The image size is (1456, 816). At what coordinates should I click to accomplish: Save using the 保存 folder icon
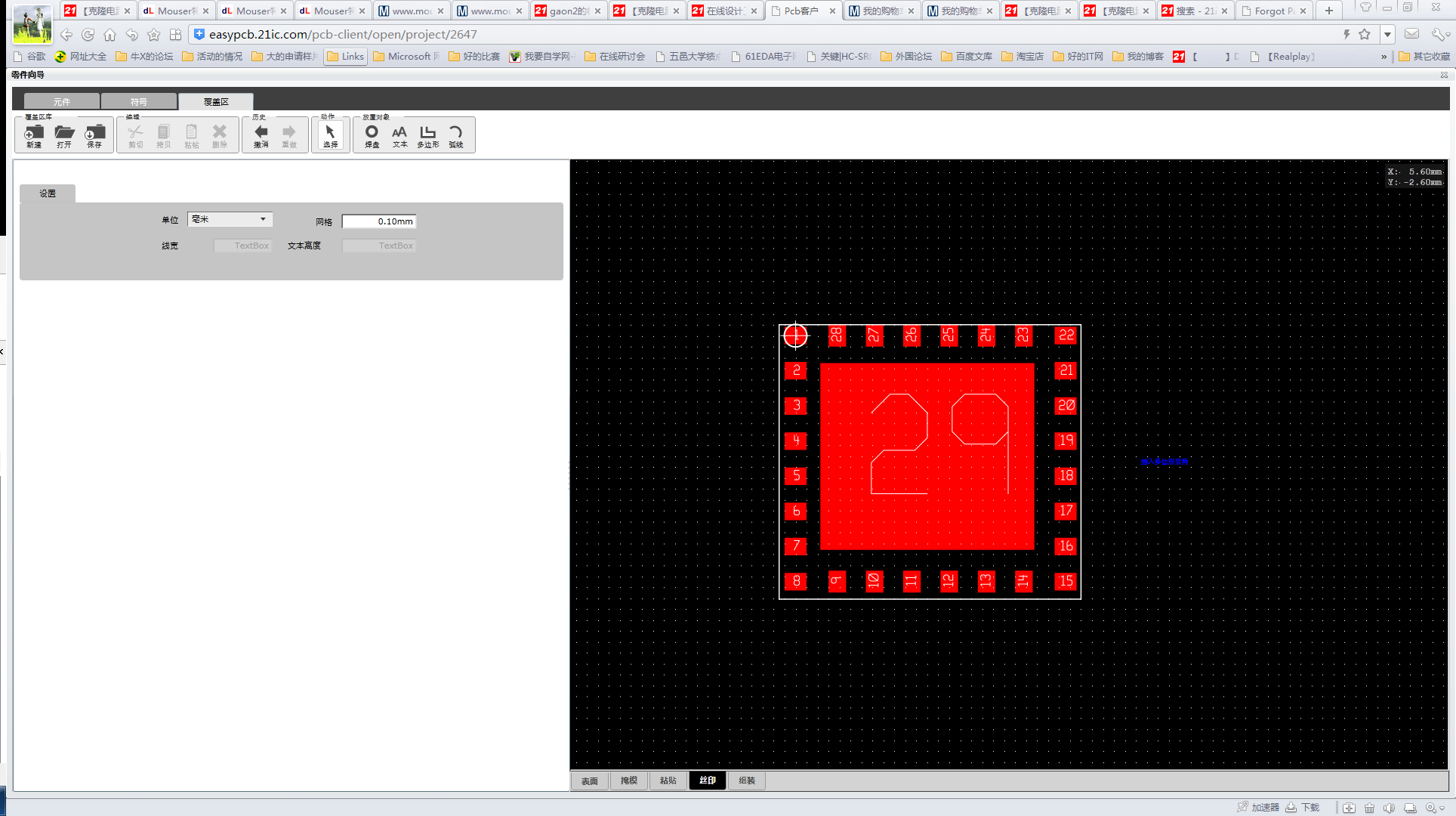[94, 135]
